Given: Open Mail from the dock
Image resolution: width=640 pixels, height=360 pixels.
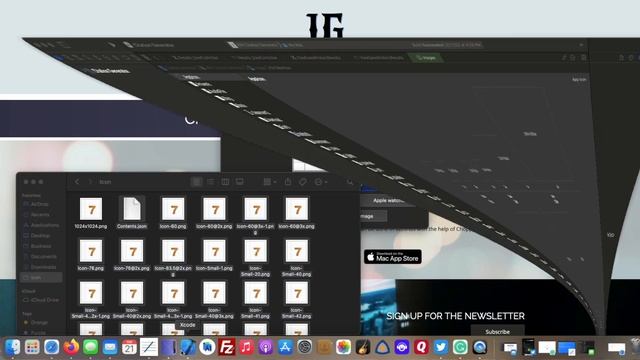Looking at the screenshot, I should coord(110,347).
